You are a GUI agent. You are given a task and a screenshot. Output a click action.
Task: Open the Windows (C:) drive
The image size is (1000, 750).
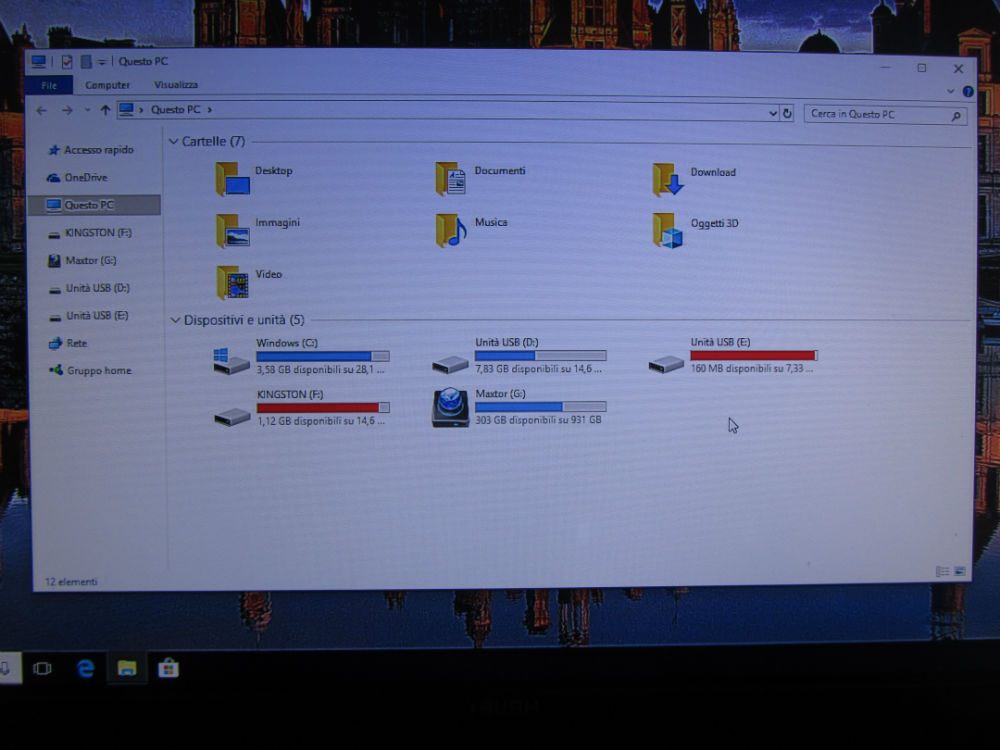[x=232, y=361]
